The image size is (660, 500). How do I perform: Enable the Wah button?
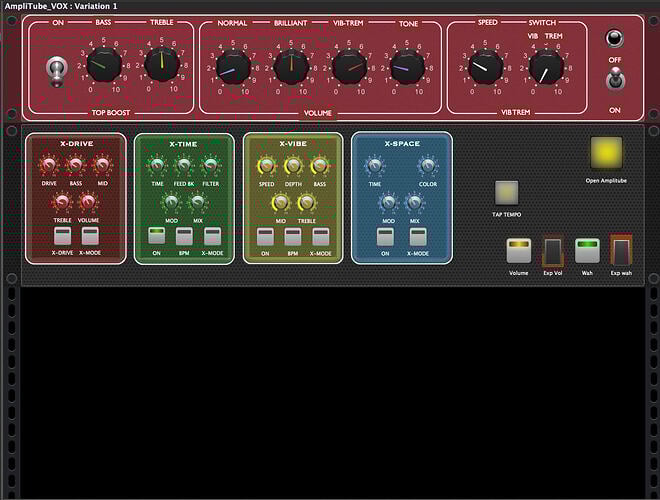587,250
